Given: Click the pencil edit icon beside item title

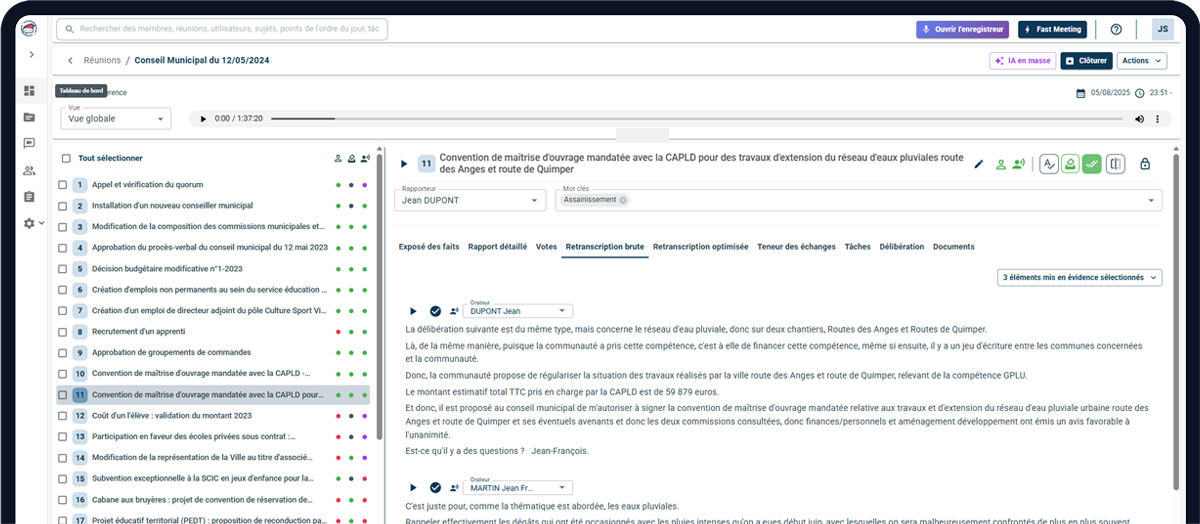Looking at the screenshot, I should (979, 164).
